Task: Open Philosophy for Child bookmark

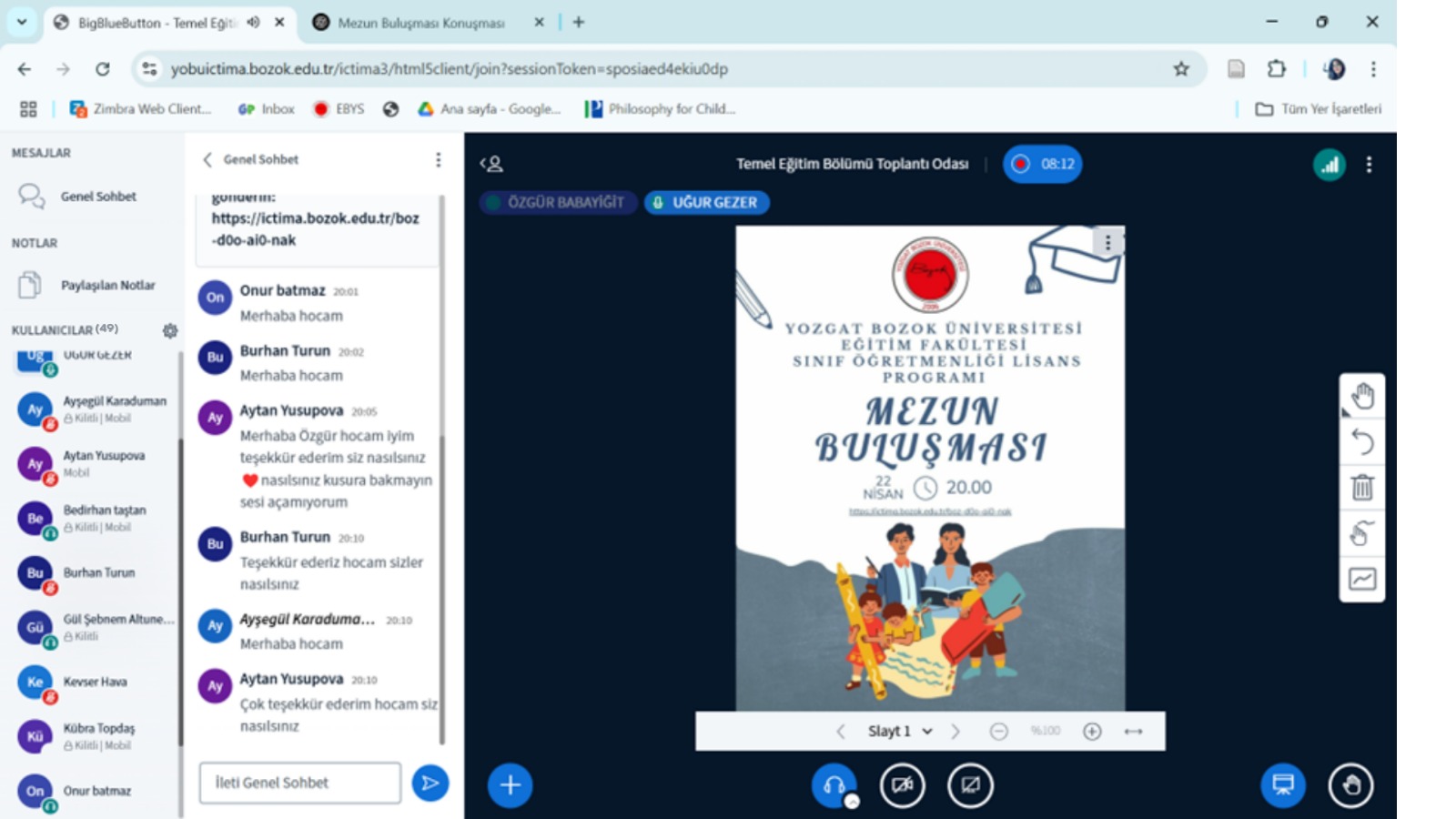Action: click(660, 109)
